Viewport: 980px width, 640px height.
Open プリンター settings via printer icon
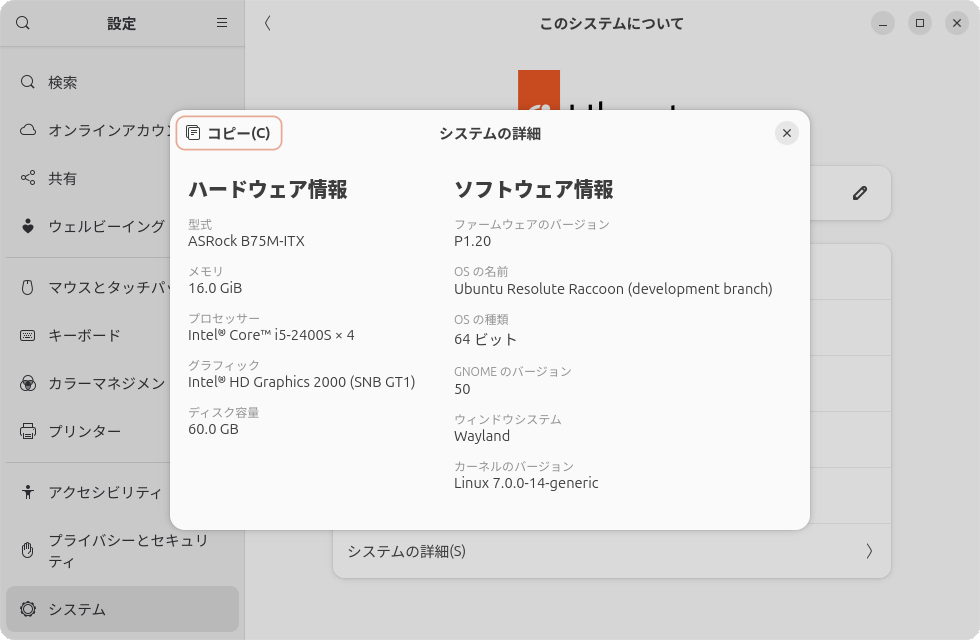(x=28, y=431)
